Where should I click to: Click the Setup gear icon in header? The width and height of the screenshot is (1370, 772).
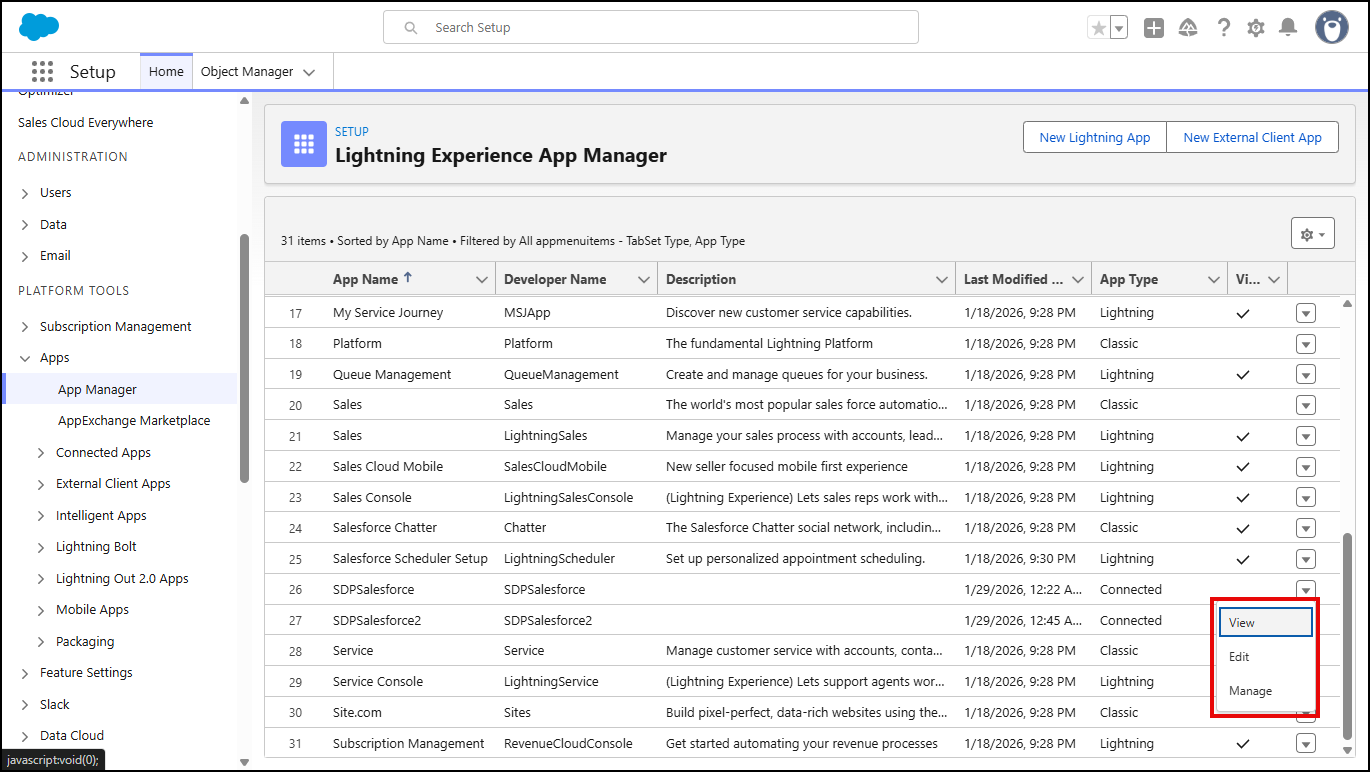click(1256, 28)
